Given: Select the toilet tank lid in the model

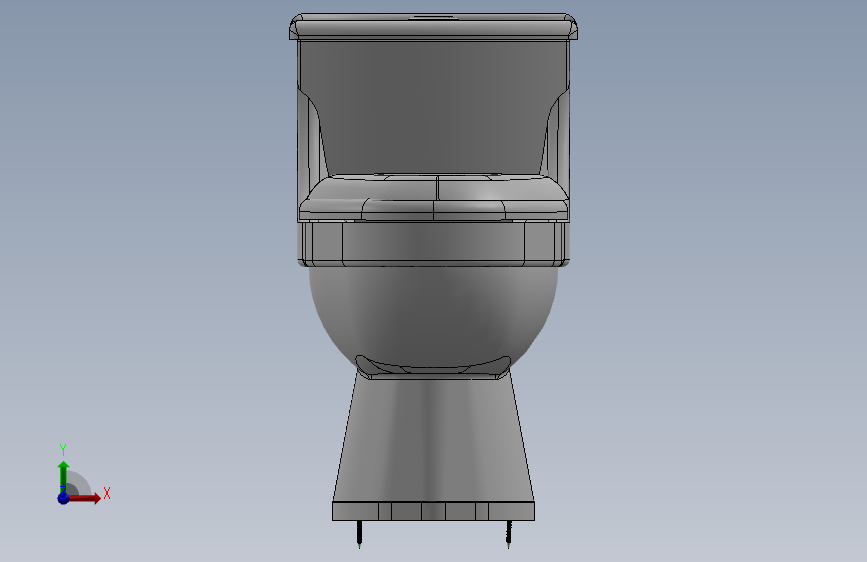Looking at the screenshot, I should 434,27.
